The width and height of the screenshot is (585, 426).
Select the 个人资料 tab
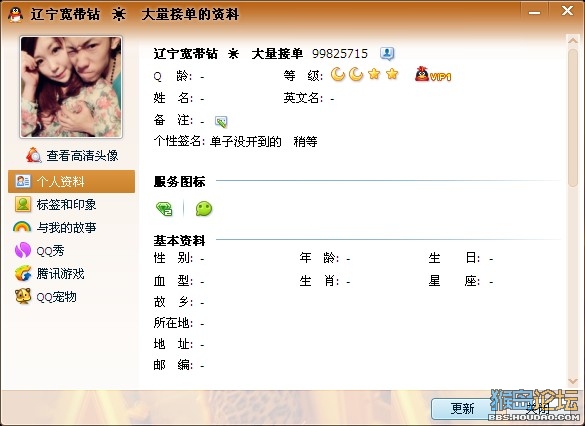click(71, 182)
